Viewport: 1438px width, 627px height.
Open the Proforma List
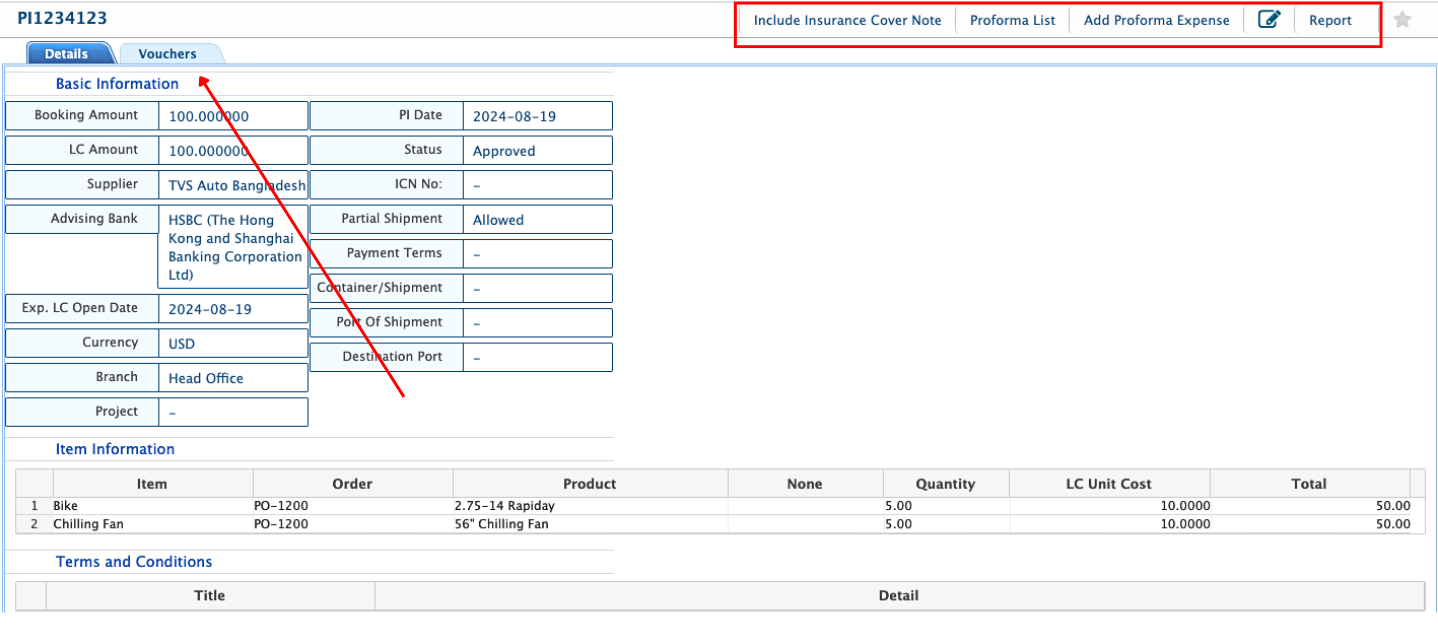point(1012,20)
